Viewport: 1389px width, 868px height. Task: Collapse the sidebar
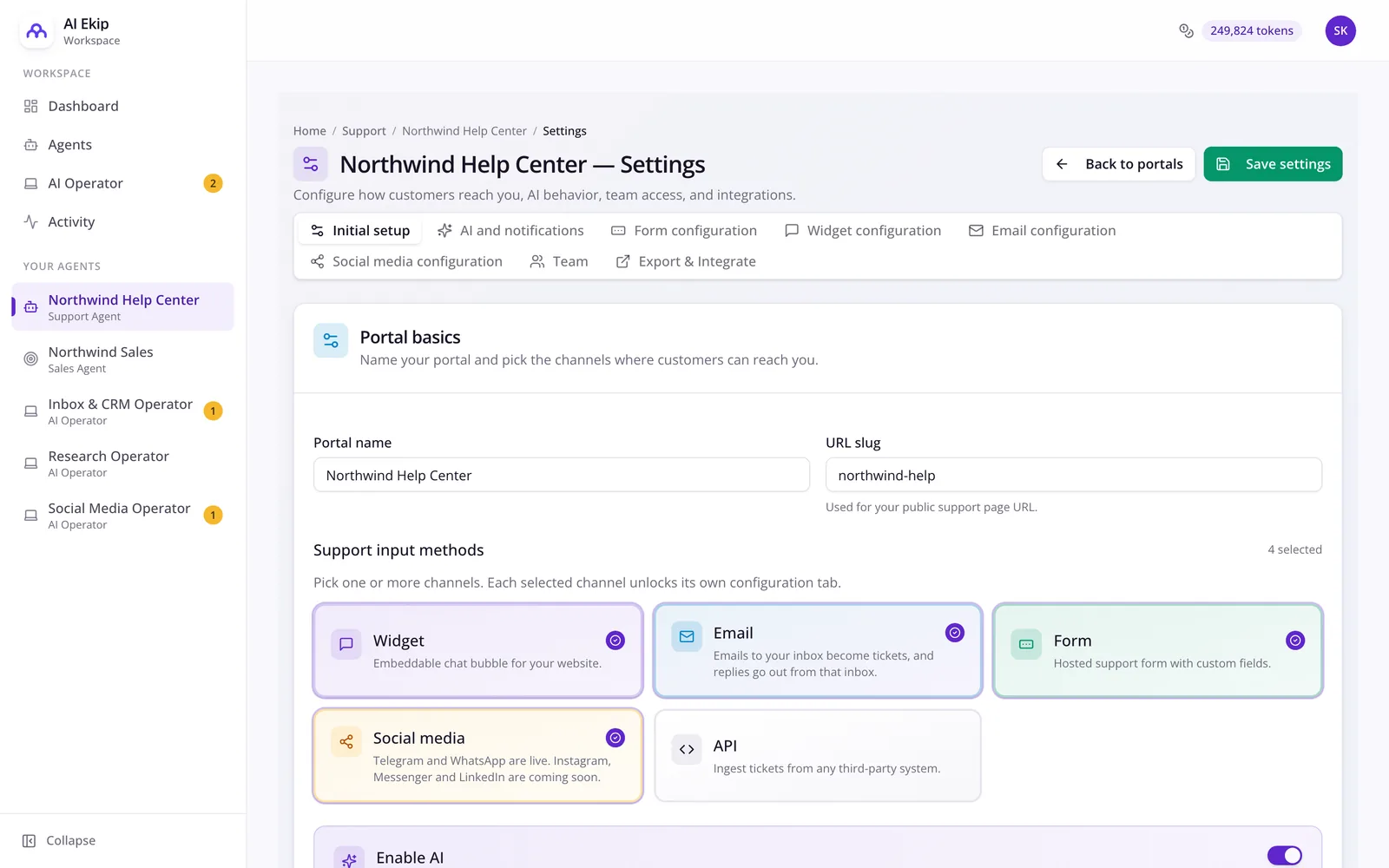[59, 840]
